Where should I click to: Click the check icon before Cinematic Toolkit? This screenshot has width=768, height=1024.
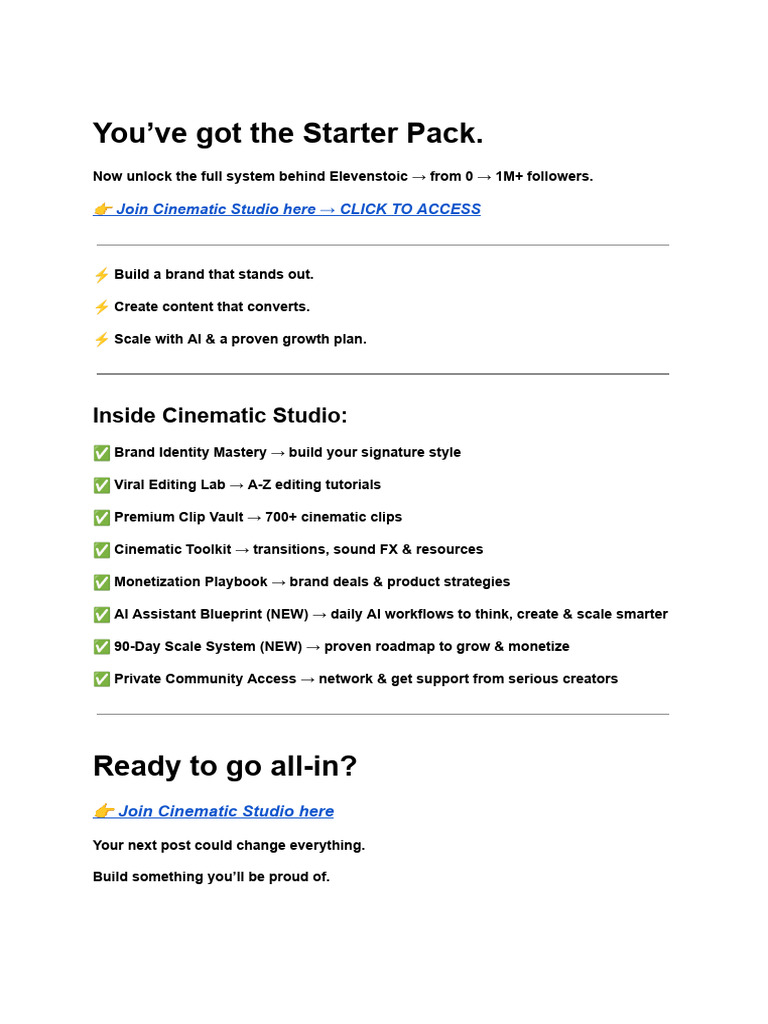click(x=102, y=550)
